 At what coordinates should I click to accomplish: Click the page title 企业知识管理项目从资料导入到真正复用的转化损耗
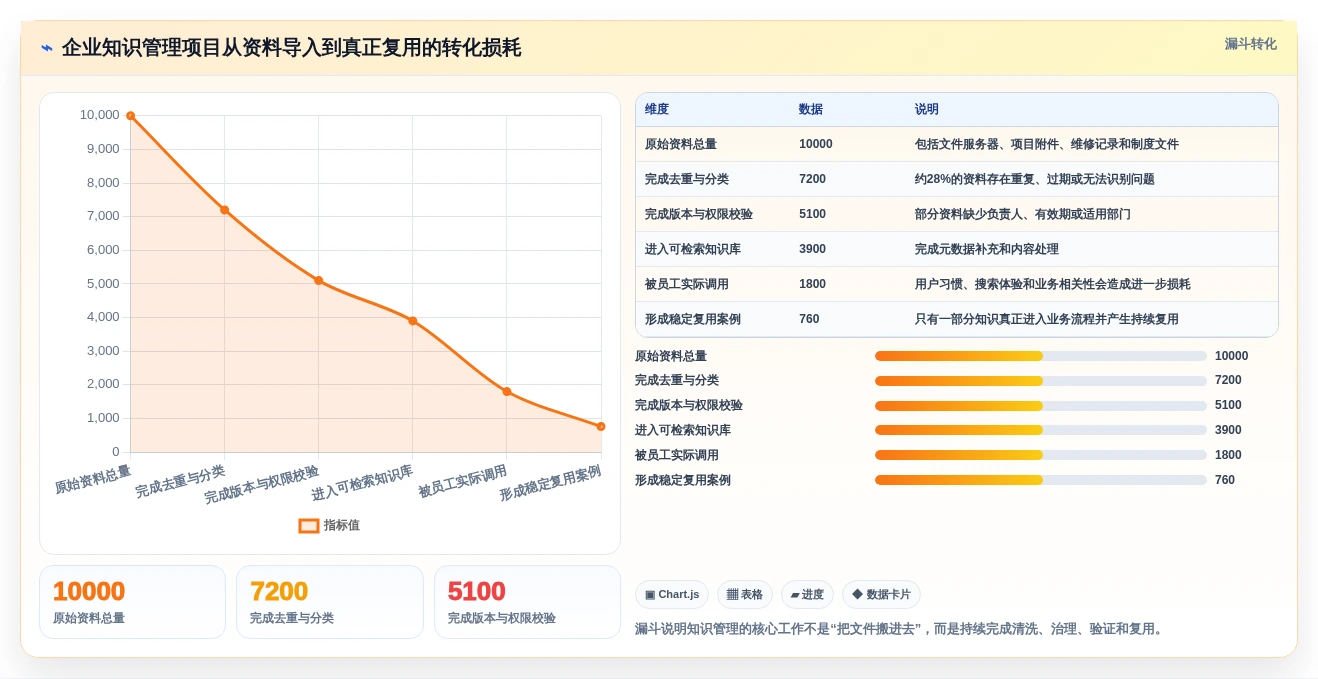click(291, 48)
